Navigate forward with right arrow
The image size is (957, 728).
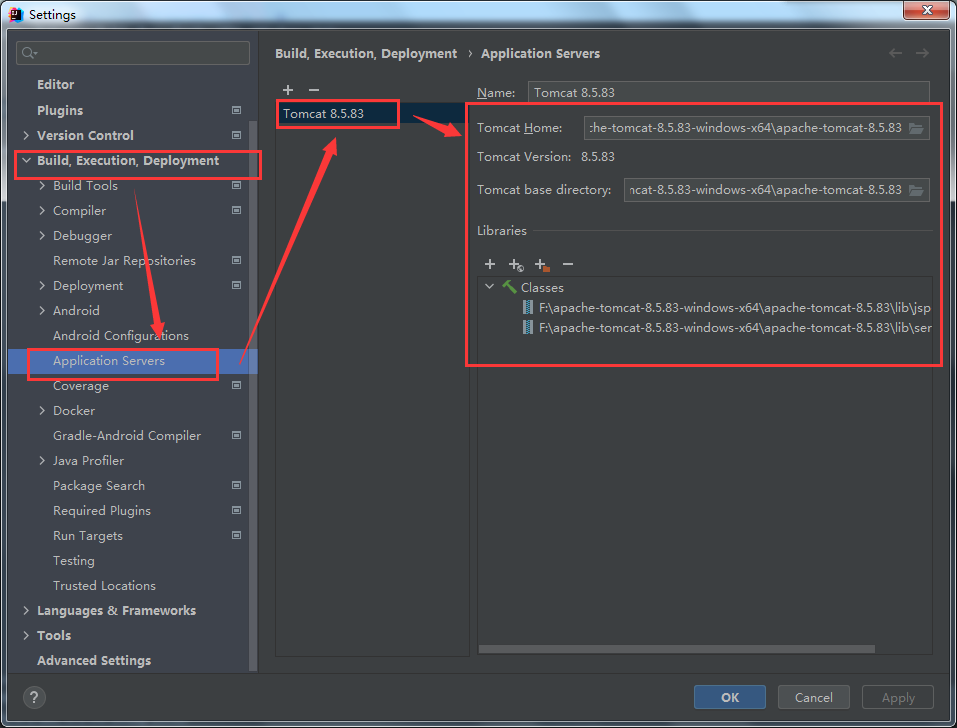tap(922, 53)
